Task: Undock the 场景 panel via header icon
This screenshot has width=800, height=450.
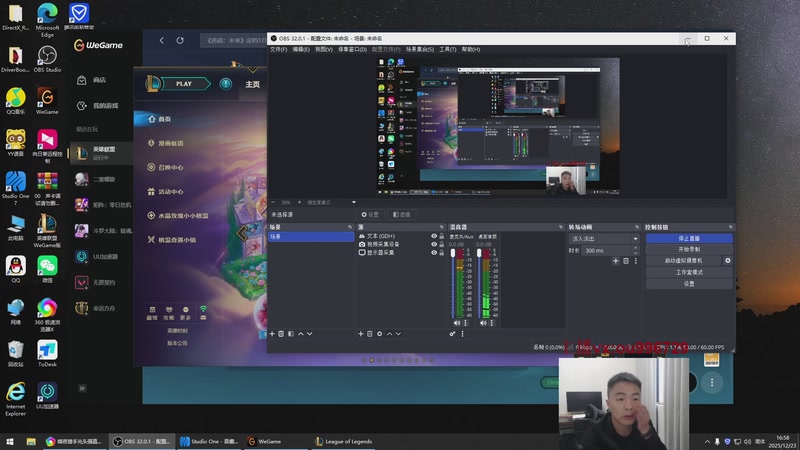Action: click(x=350, y=227)
